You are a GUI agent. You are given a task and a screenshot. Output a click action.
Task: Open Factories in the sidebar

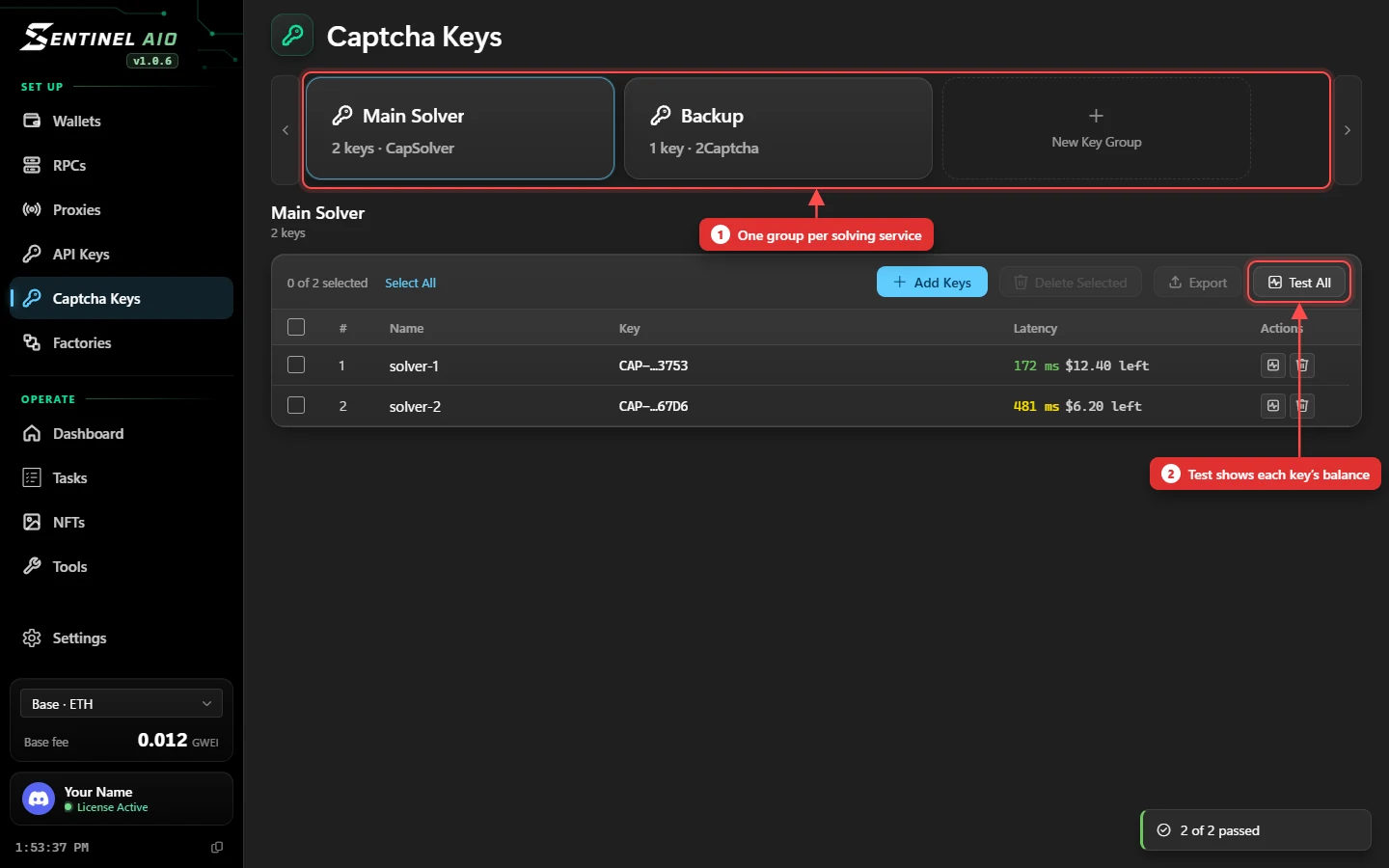[122, 342]
